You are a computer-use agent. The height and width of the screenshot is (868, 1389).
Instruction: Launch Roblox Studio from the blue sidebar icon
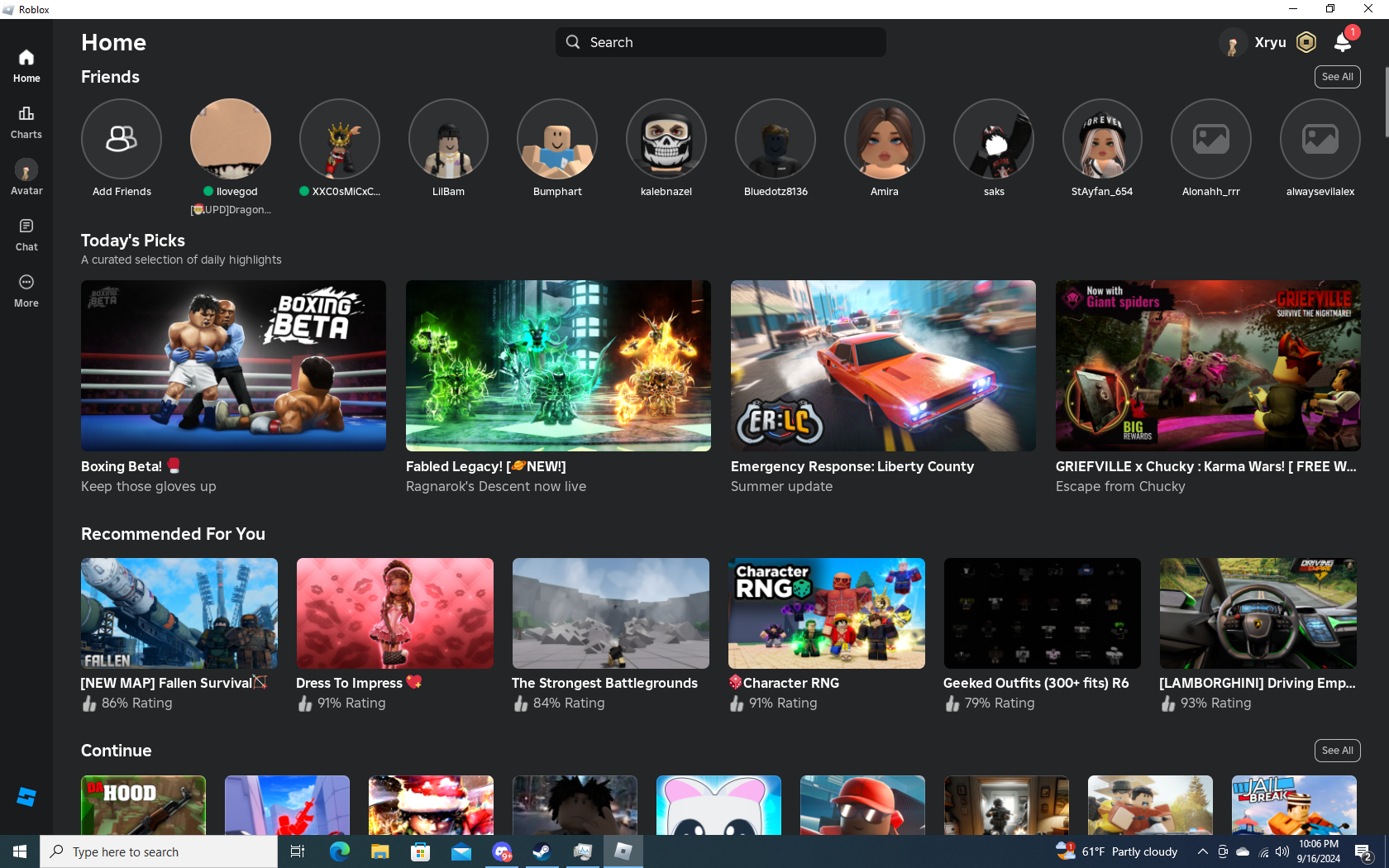26,797
